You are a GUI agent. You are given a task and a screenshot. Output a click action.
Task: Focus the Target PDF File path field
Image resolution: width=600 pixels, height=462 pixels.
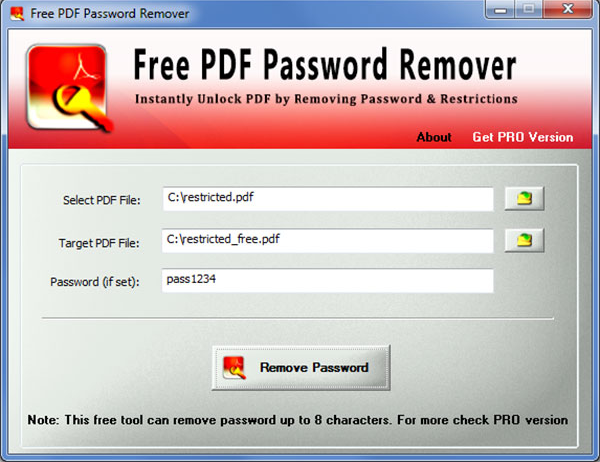pos(328,241)
